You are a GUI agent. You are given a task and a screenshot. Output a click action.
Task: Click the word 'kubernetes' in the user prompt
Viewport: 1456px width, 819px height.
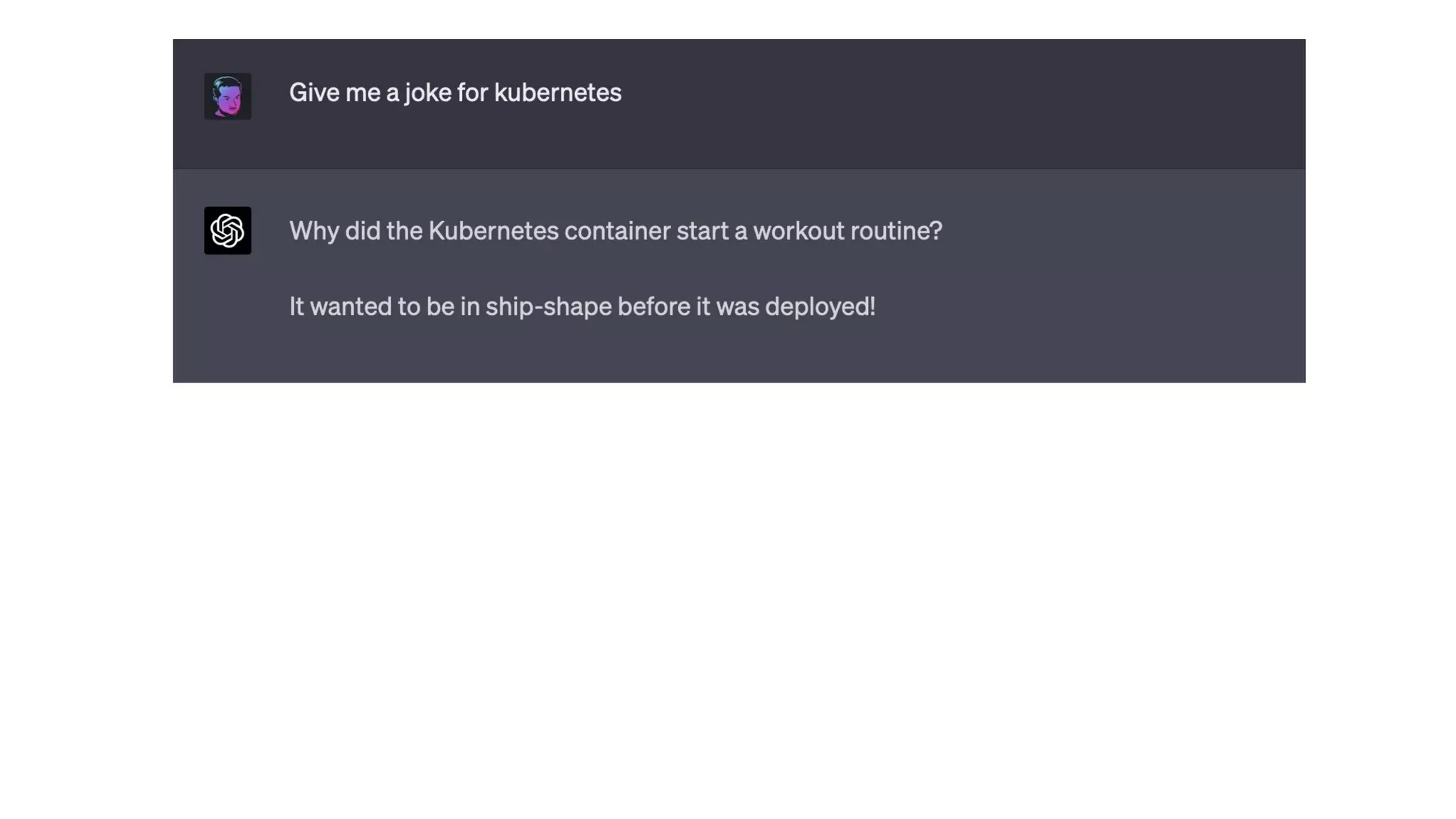pos(557,92)
